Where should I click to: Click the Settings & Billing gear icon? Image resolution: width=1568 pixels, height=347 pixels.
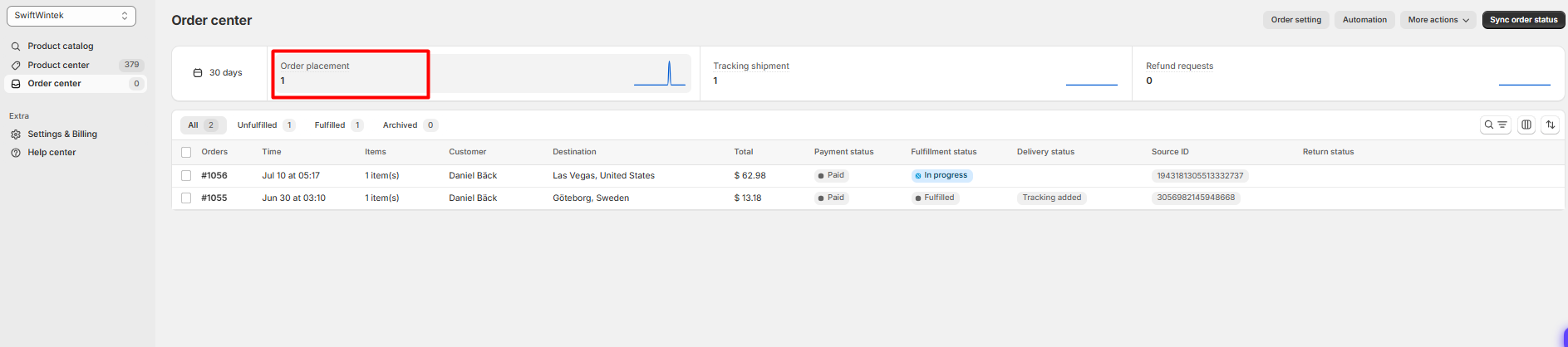tap(16, 134)
